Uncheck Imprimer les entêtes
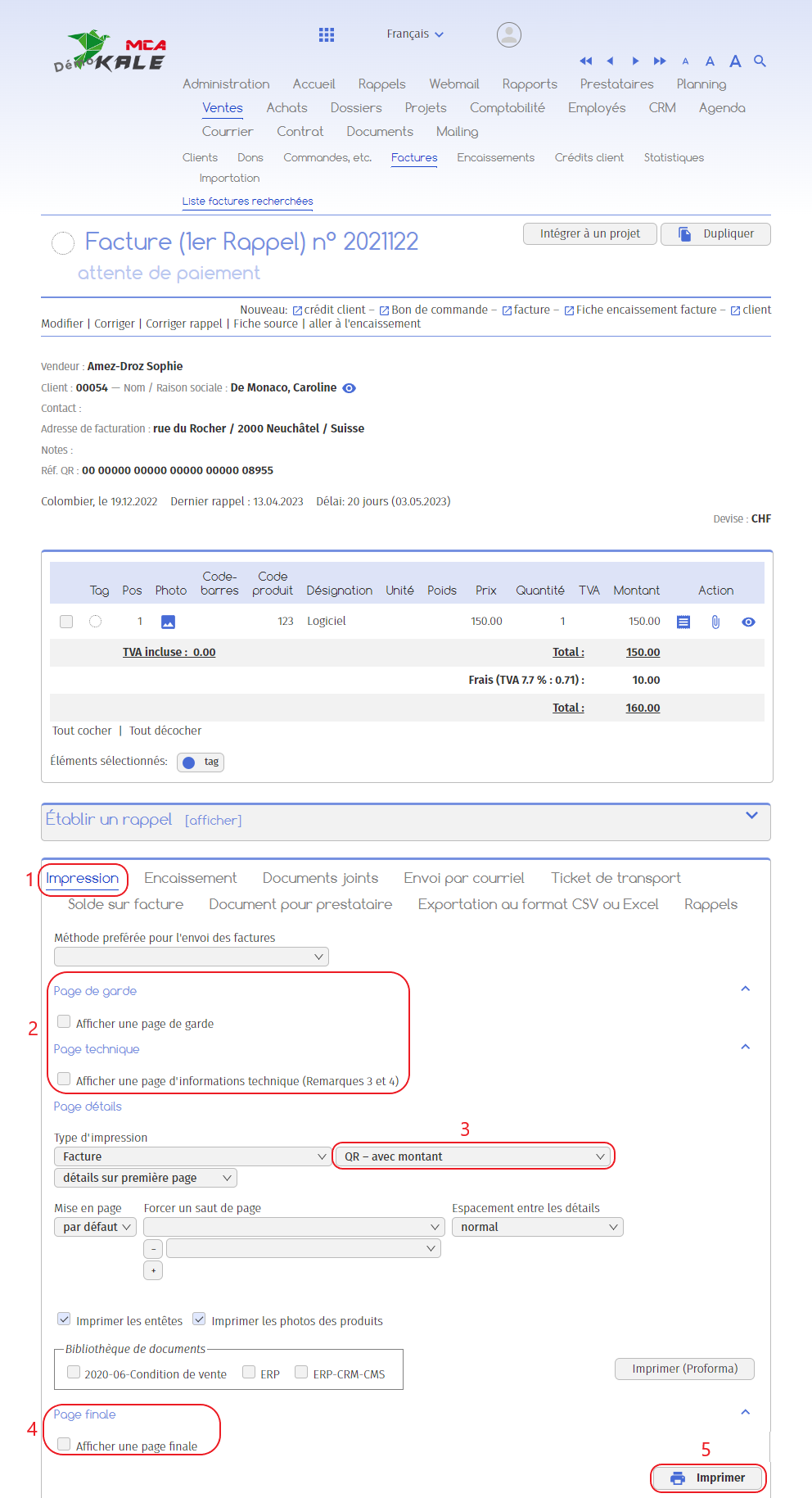 coord(64,1319)
